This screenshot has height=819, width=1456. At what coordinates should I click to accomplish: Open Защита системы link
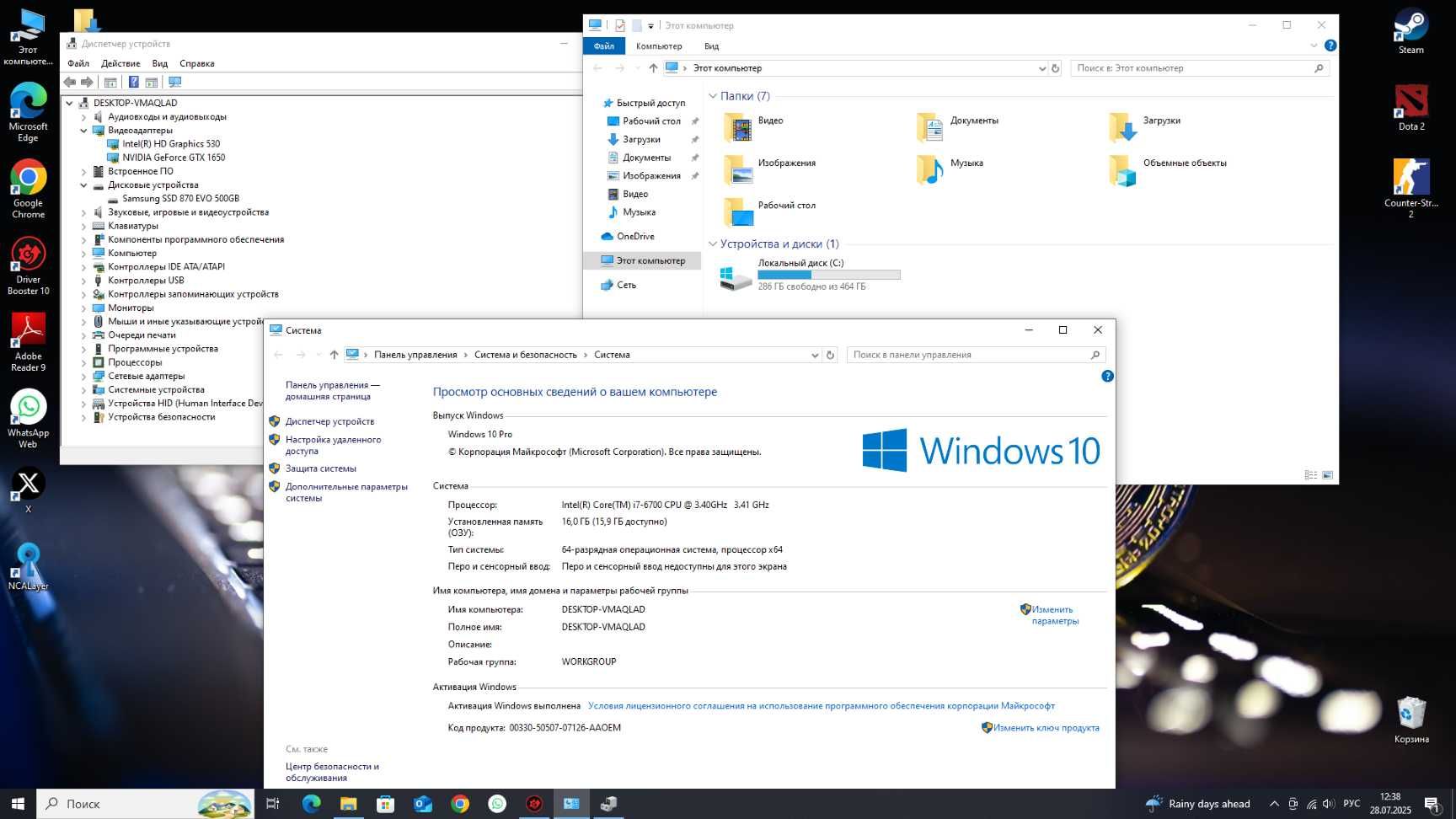tap(320, 468)
